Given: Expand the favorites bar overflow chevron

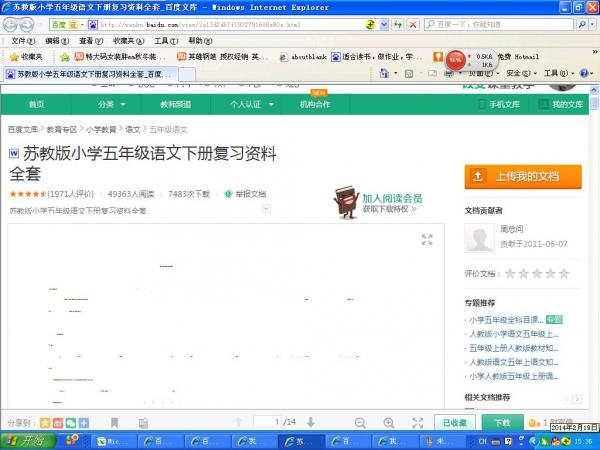Looking at the screenshot, I should tap(595, 52).
